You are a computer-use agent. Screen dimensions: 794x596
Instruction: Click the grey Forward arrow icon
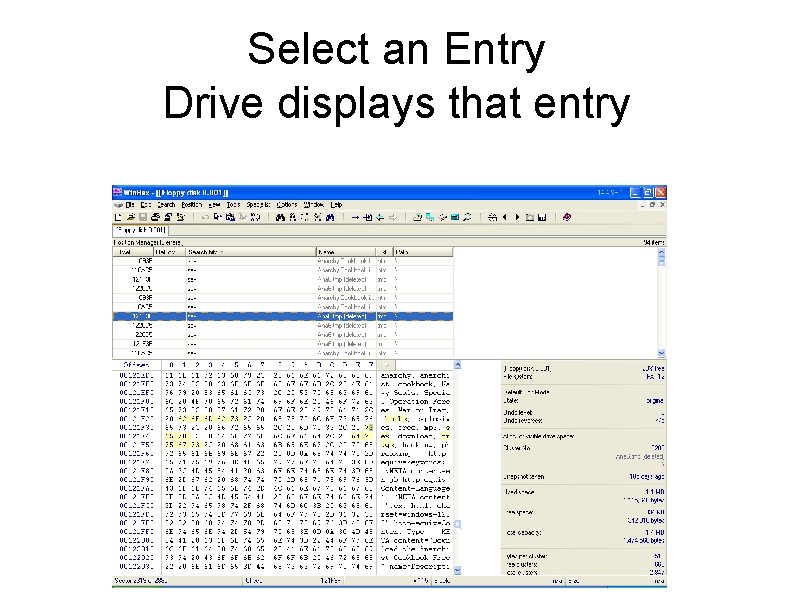click(x=392, y=217)
